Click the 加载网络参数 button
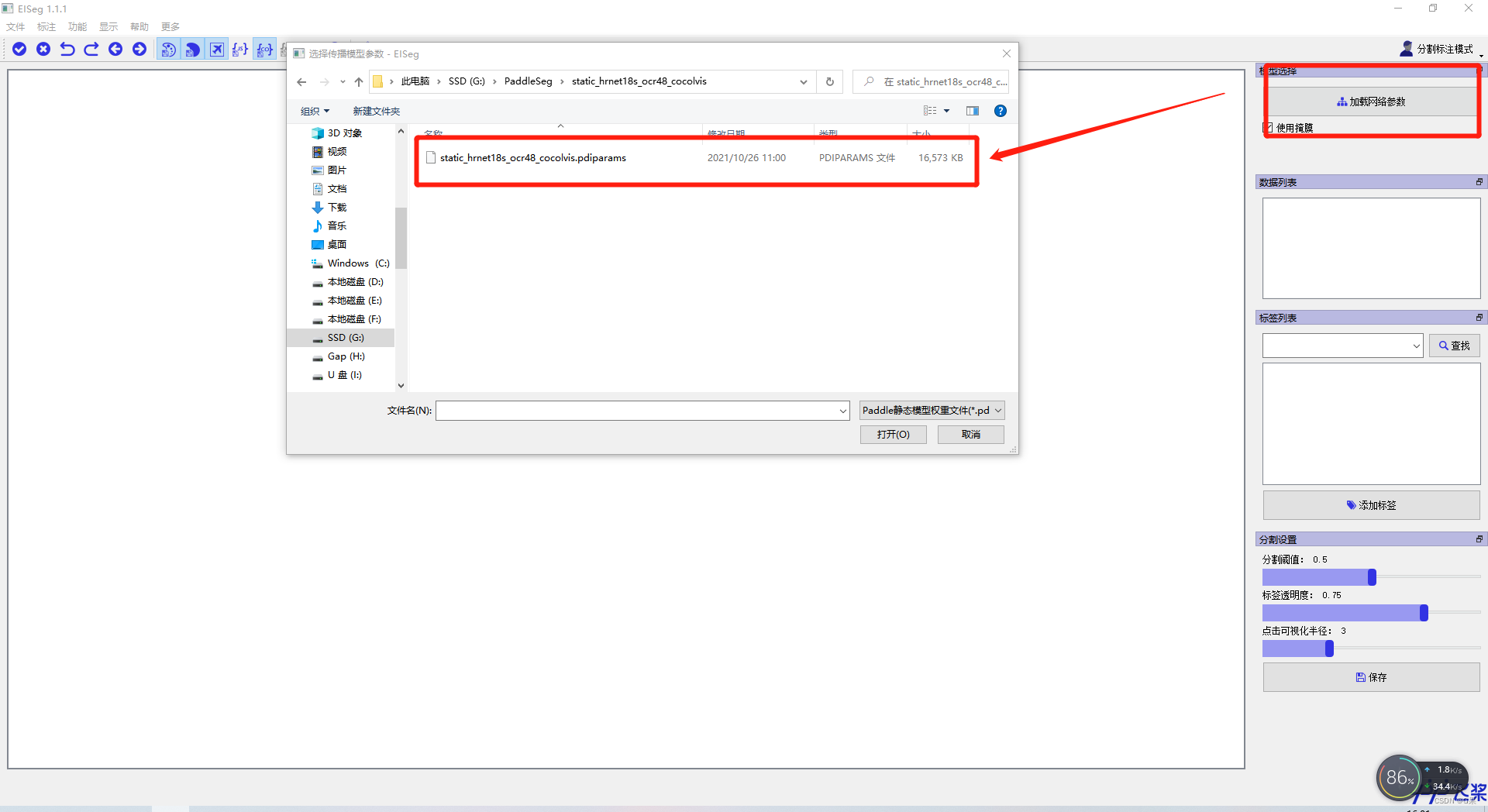1488x812 pixels. point(1371,101)
